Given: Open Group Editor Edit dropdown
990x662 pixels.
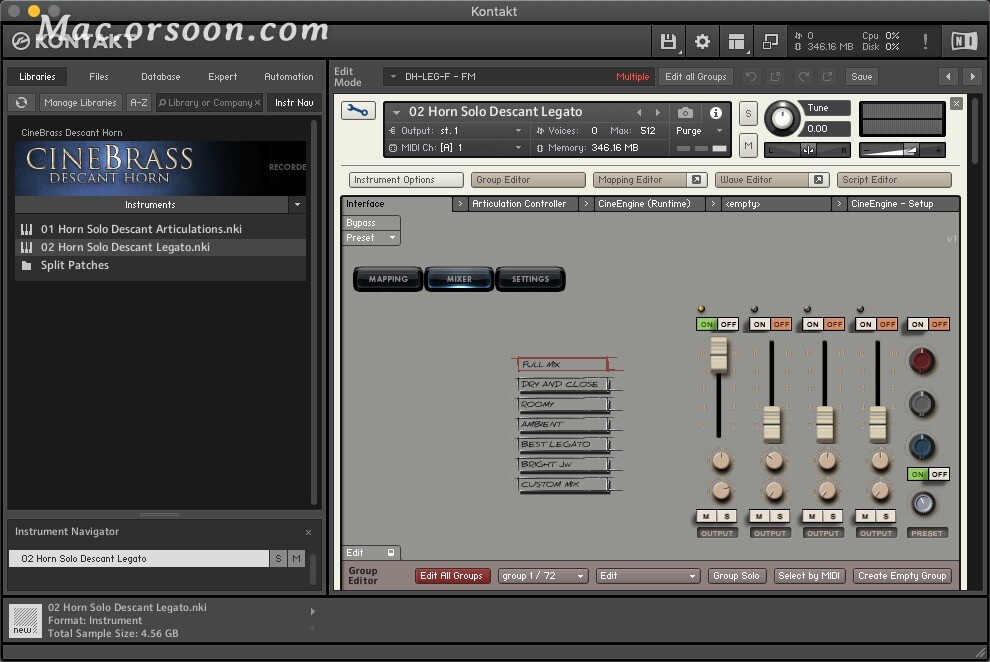Looking at the screenshot, I should [648, 576].
